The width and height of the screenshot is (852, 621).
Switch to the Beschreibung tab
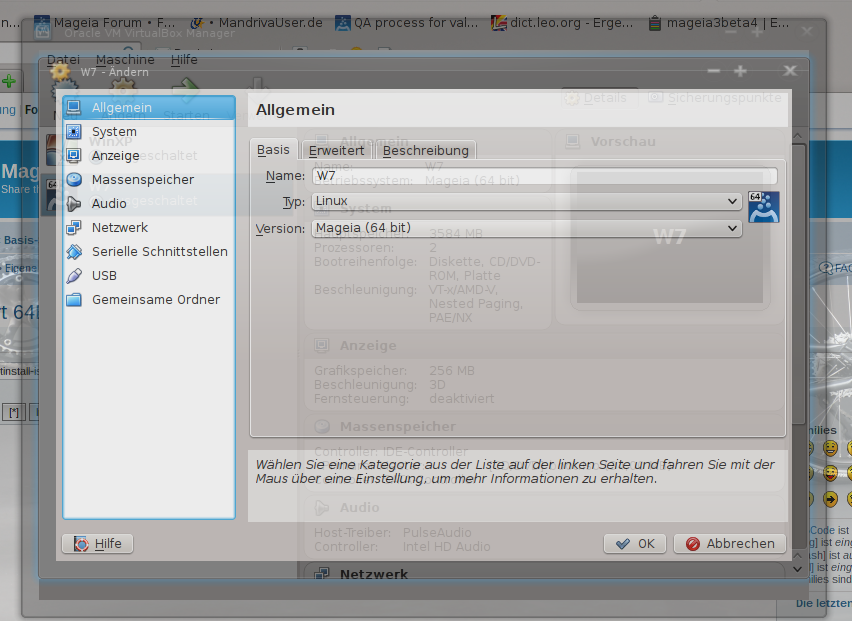pos(425,150)
